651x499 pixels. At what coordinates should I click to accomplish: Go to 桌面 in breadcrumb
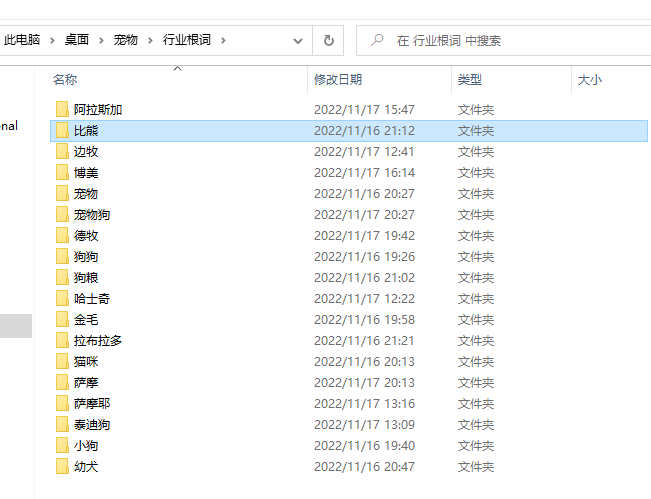pyautogui.click(x=77, y=40)
